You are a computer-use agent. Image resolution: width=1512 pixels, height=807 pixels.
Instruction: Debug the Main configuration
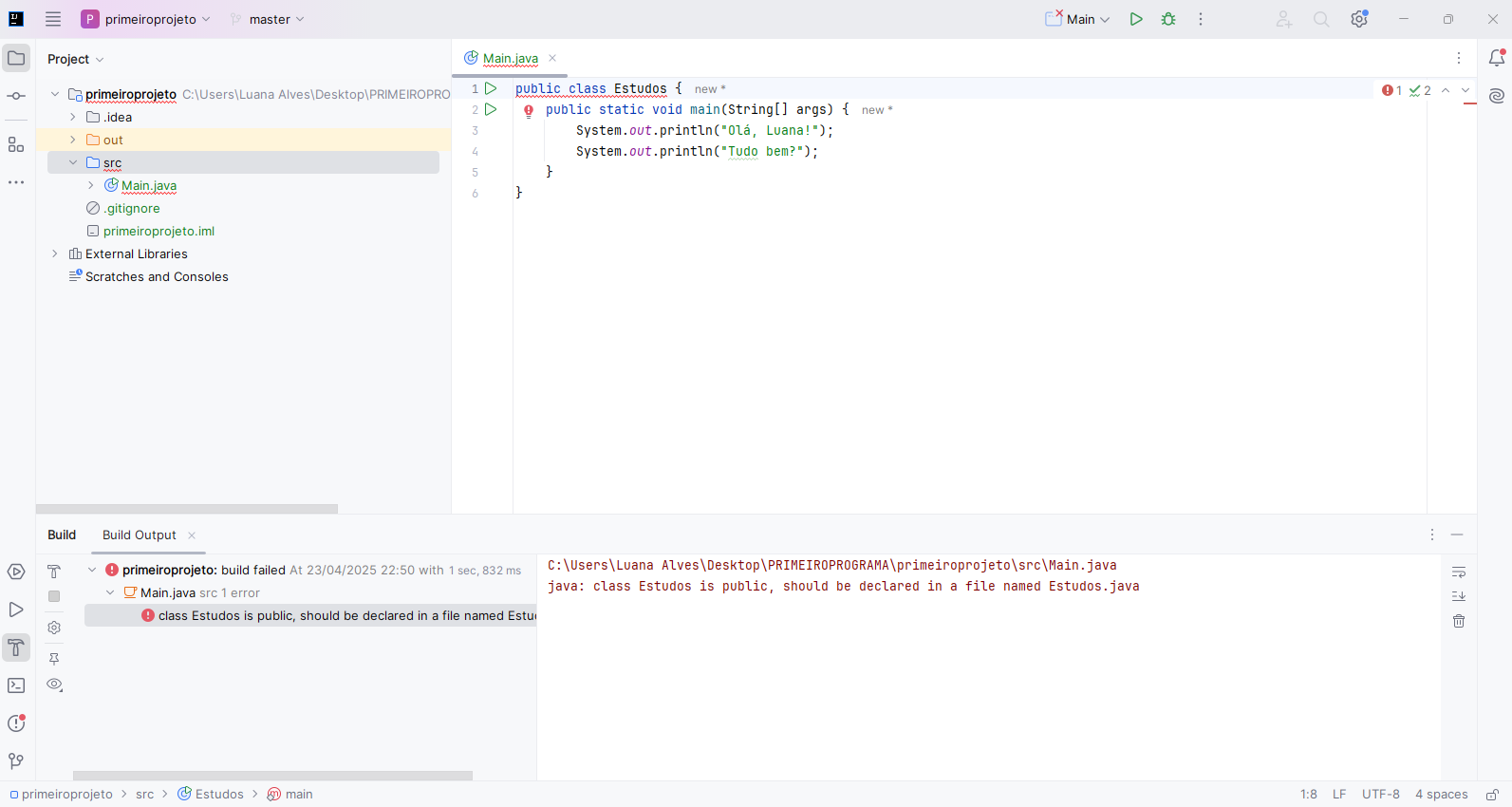[x=1168, y=19]
